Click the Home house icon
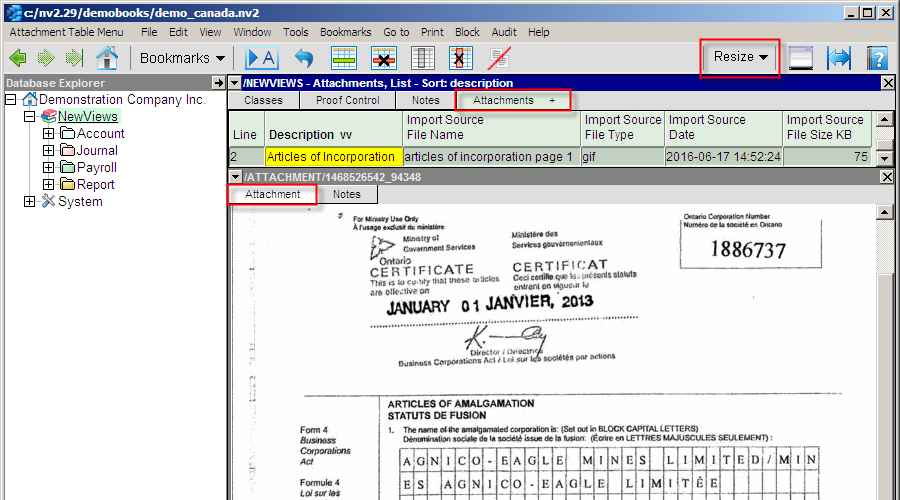This screenshot has height=500, width=900. (106, 58)
